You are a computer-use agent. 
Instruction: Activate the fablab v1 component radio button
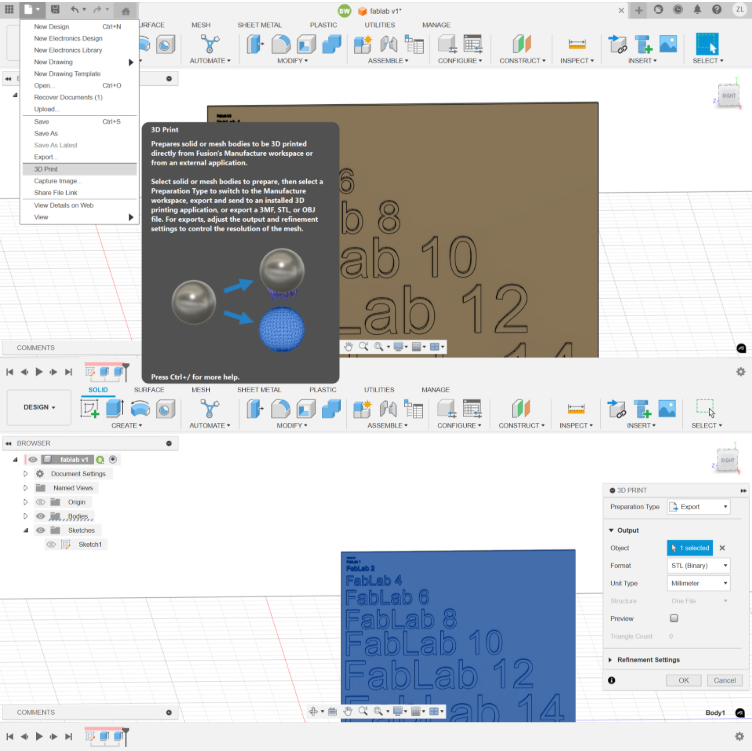(x=113, y=459)
